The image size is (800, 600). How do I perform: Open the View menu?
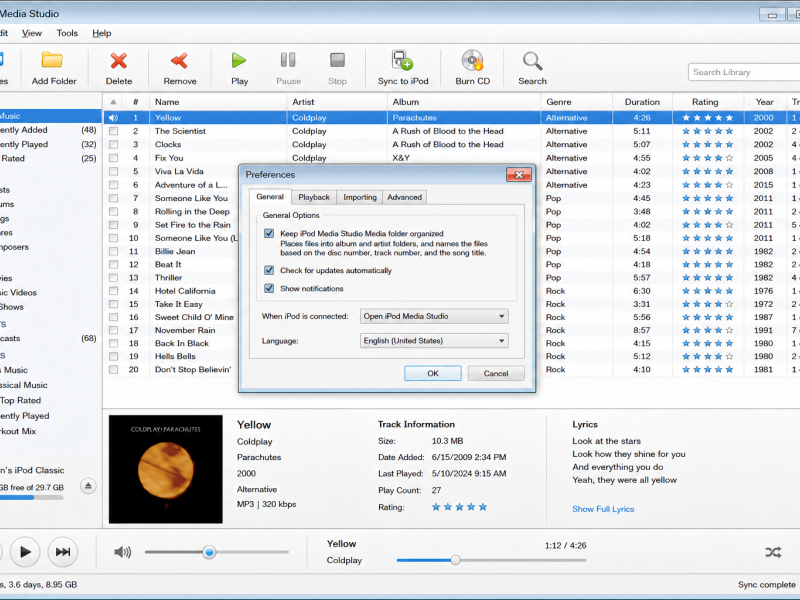point(32,33)
